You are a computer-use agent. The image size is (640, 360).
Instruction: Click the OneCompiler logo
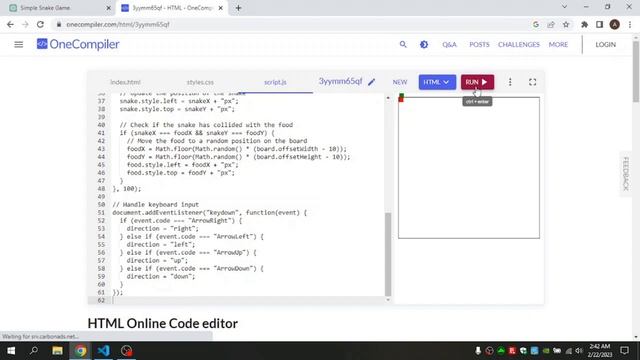(78, 44)
